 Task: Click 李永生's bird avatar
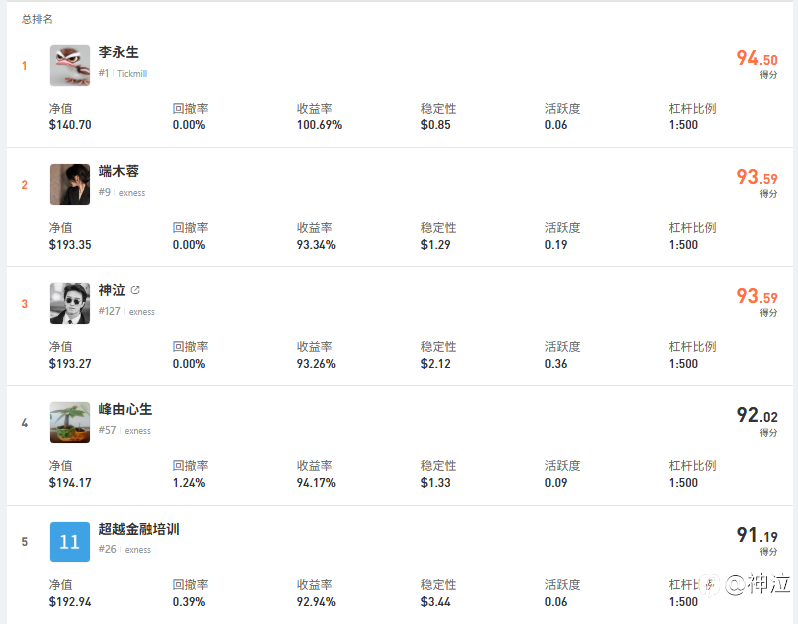coord(70,66)
